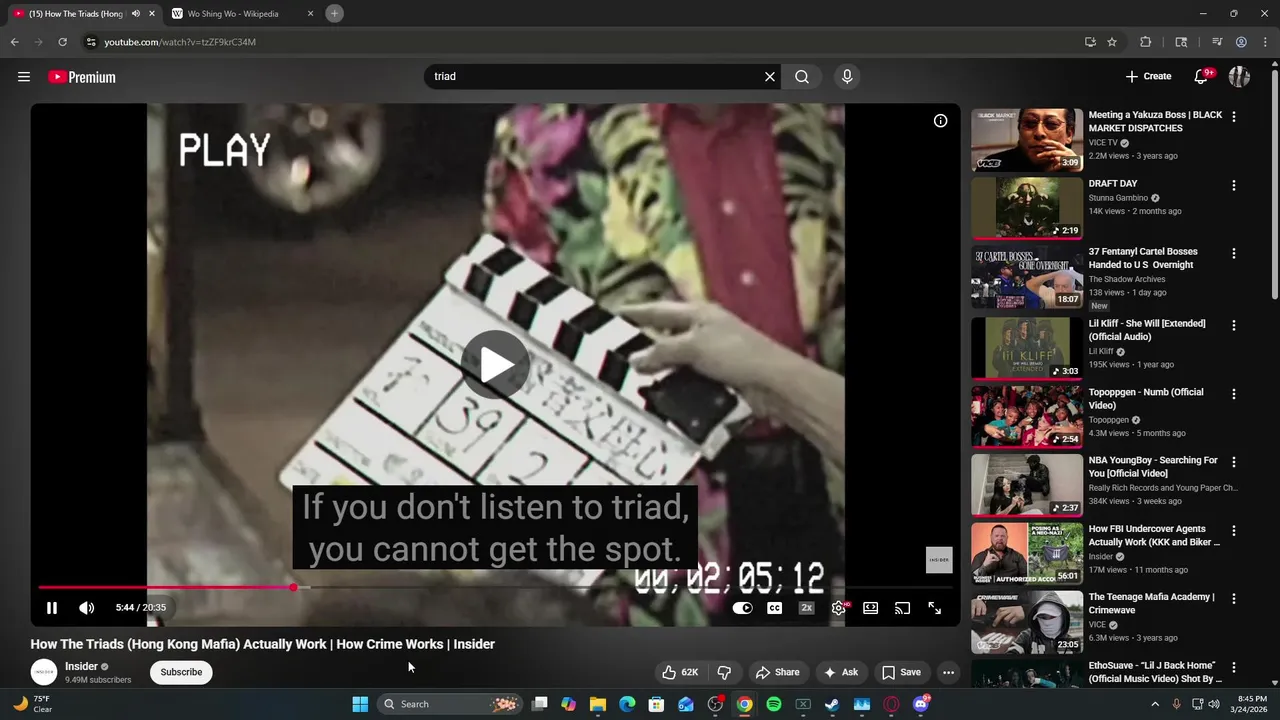Open a new browser tab
Image resolution: width=1280 pixels, height=720 pixels.
(x=335, y=13)
